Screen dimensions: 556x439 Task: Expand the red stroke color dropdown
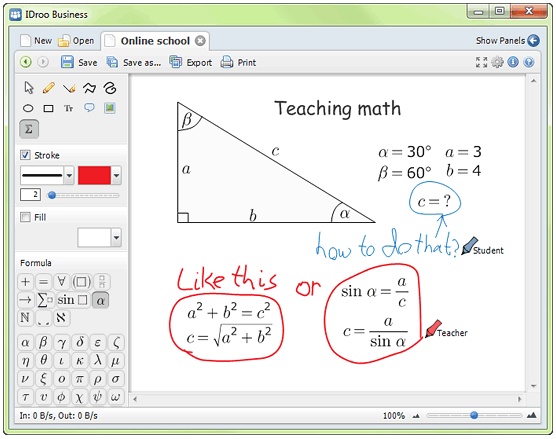(x=116, y=176)
